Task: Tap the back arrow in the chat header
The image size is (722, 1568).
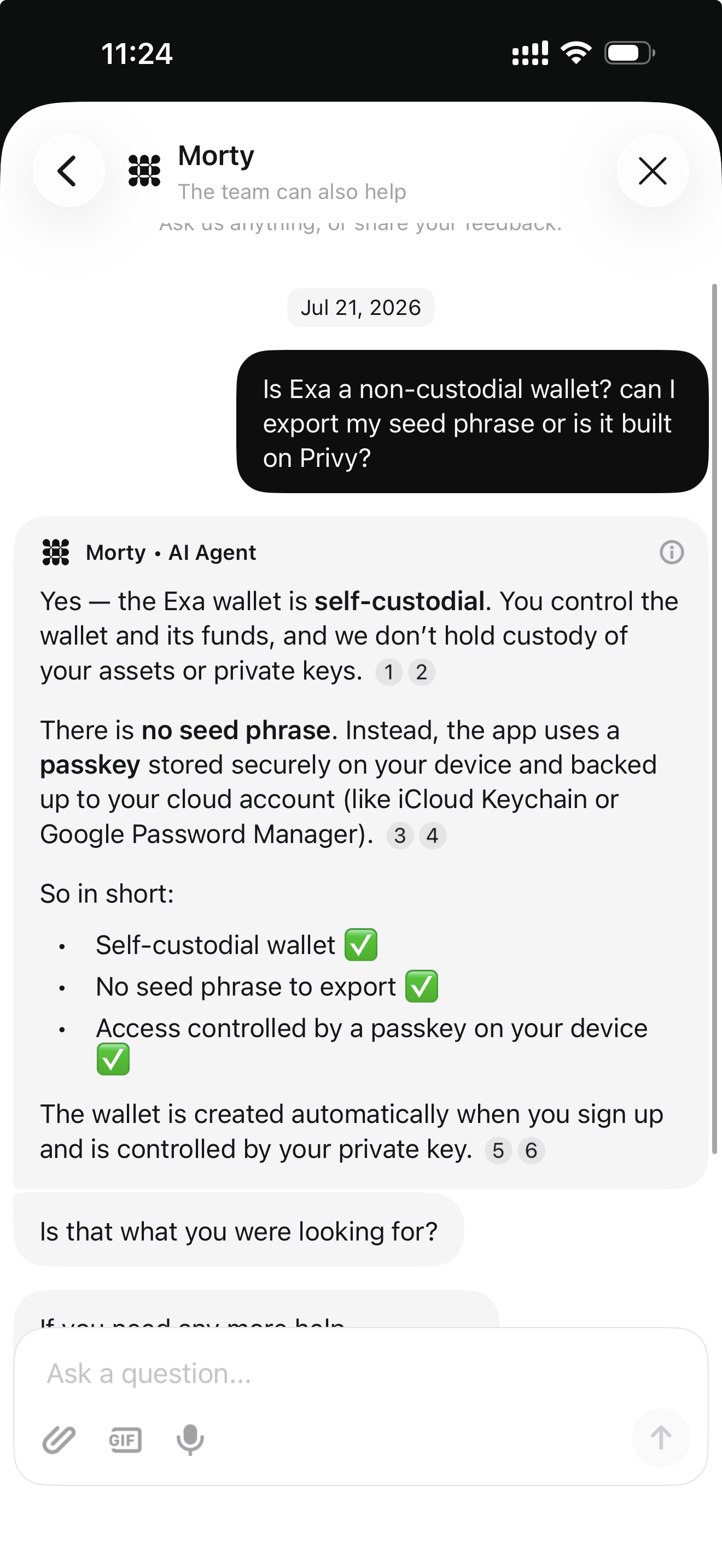Action: 68,171
